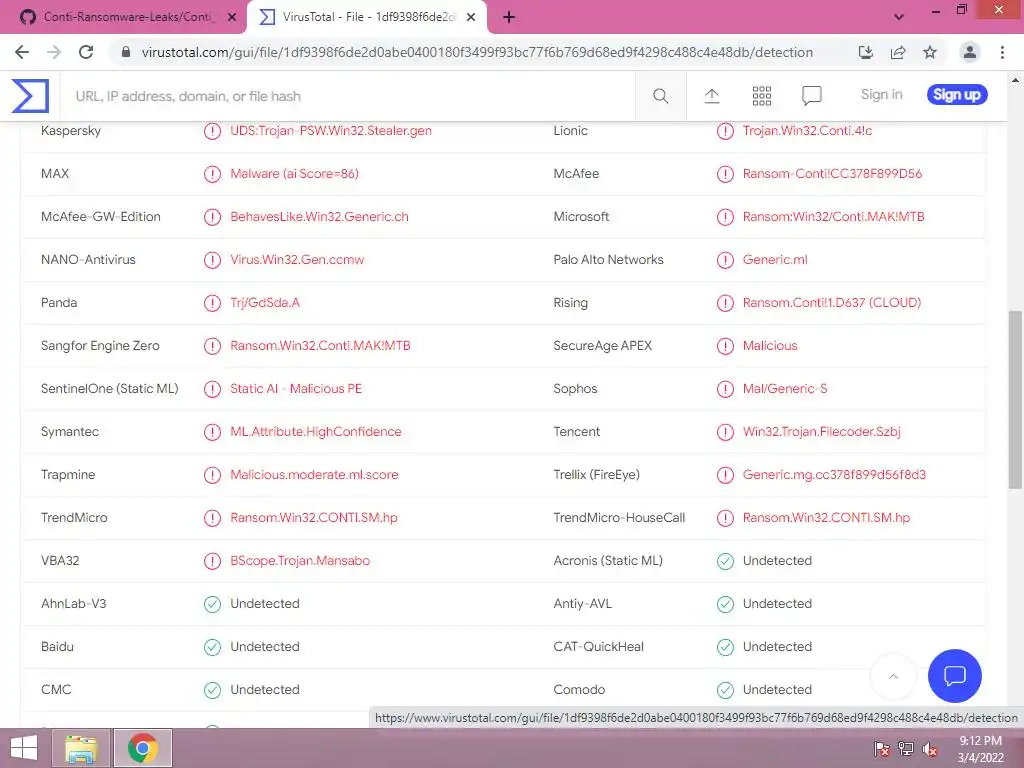Click the Kaspersky detection alert icon
The width and height of the screenshot is (1024, 768).
pos(212,131)
